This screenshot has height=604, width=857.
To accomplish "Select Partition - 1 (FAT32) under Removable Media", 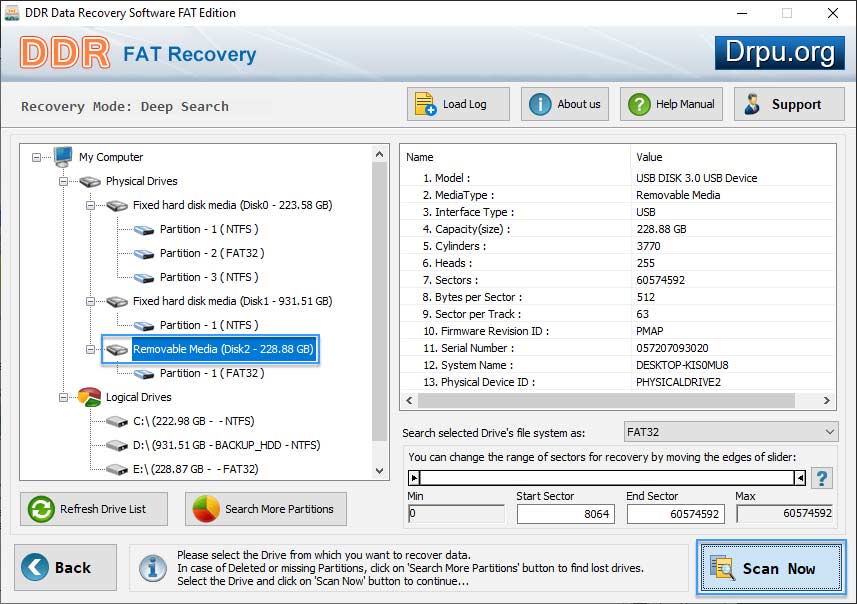I will [x=212, y=373].
